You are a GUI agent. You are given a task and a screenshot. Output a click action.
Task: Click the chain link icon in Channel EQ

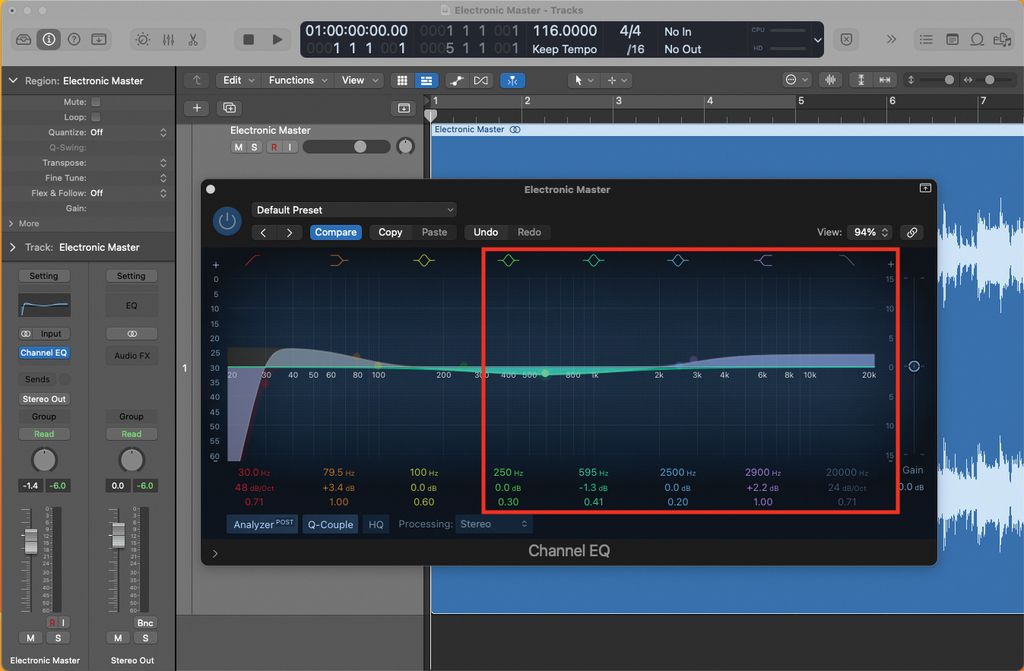tap(911, 232)
